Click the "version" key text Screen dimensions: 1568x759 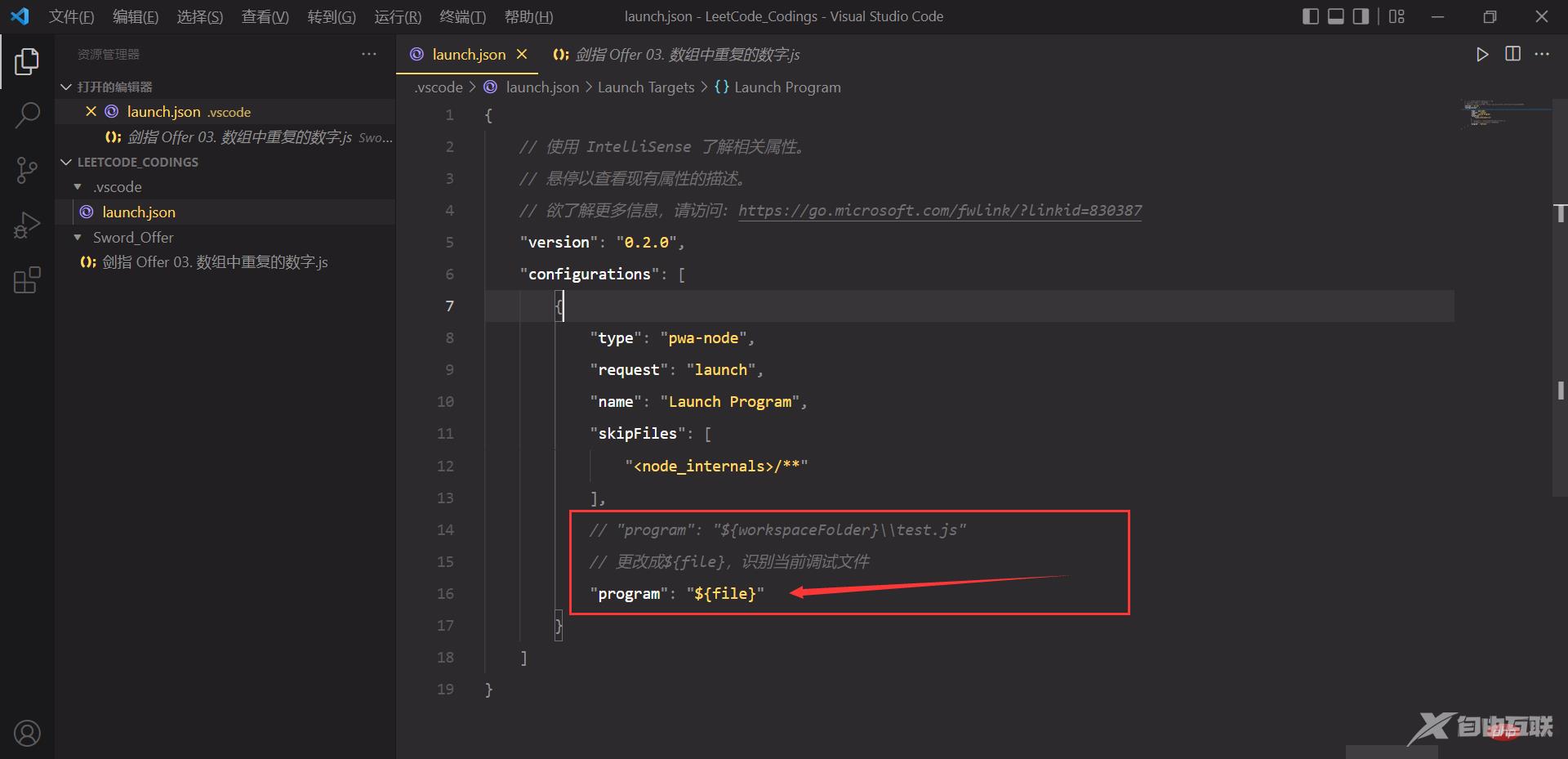pyautogui.click(x=559, y=242)
